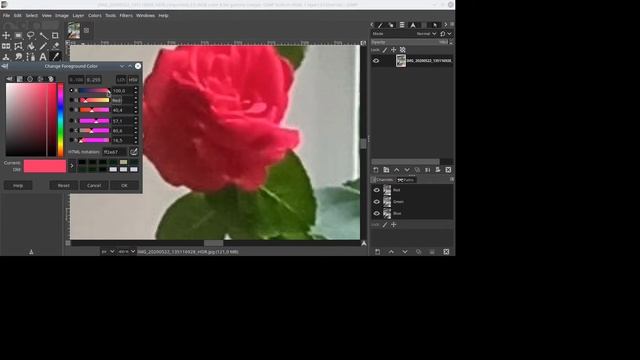Select the Text tool
The image size is (640, 360).
tap(43, 57)
